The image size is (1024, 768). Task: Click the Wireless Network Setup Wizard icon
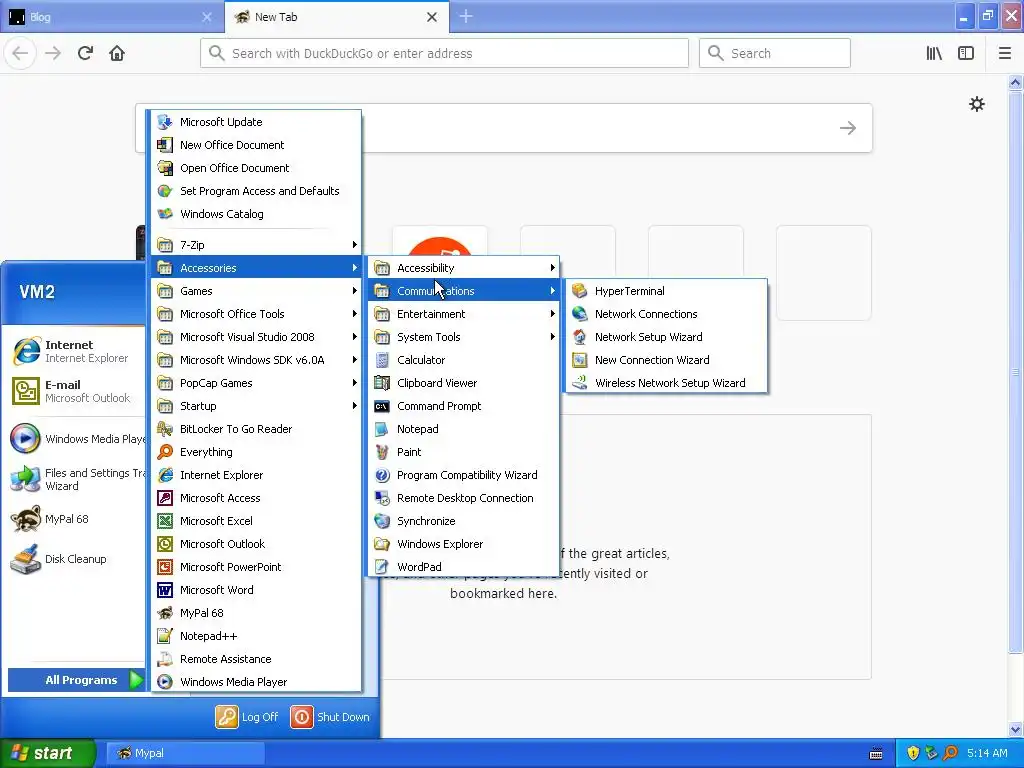point(579,383)
